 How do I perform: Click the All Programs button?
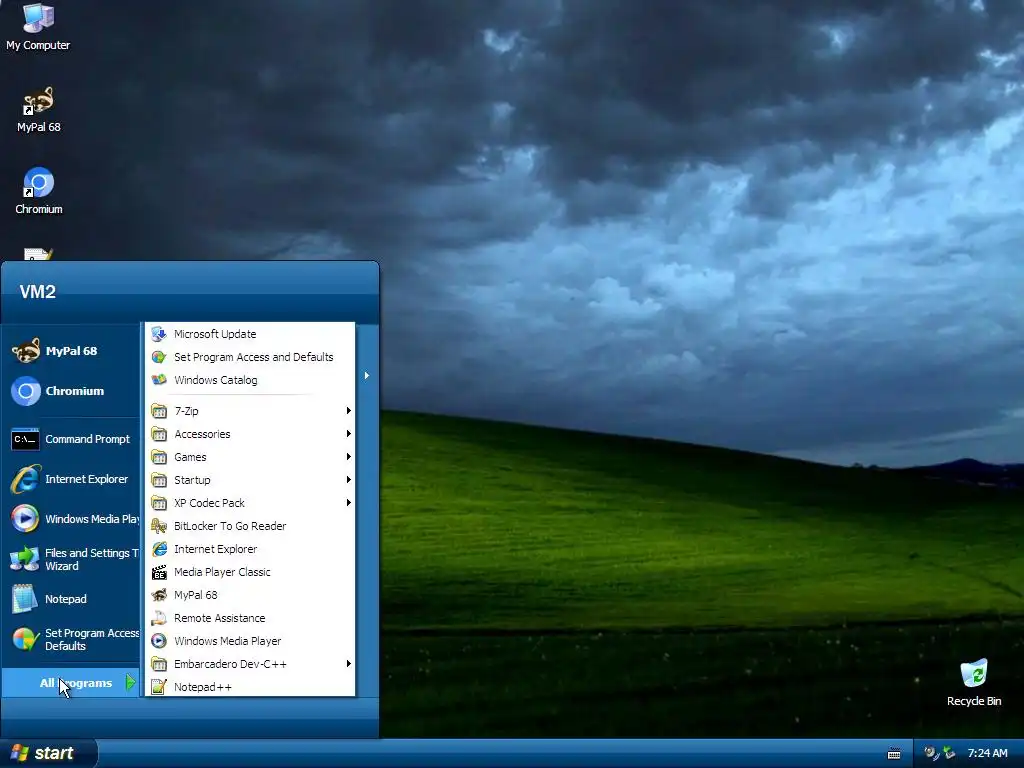point(71,683)
